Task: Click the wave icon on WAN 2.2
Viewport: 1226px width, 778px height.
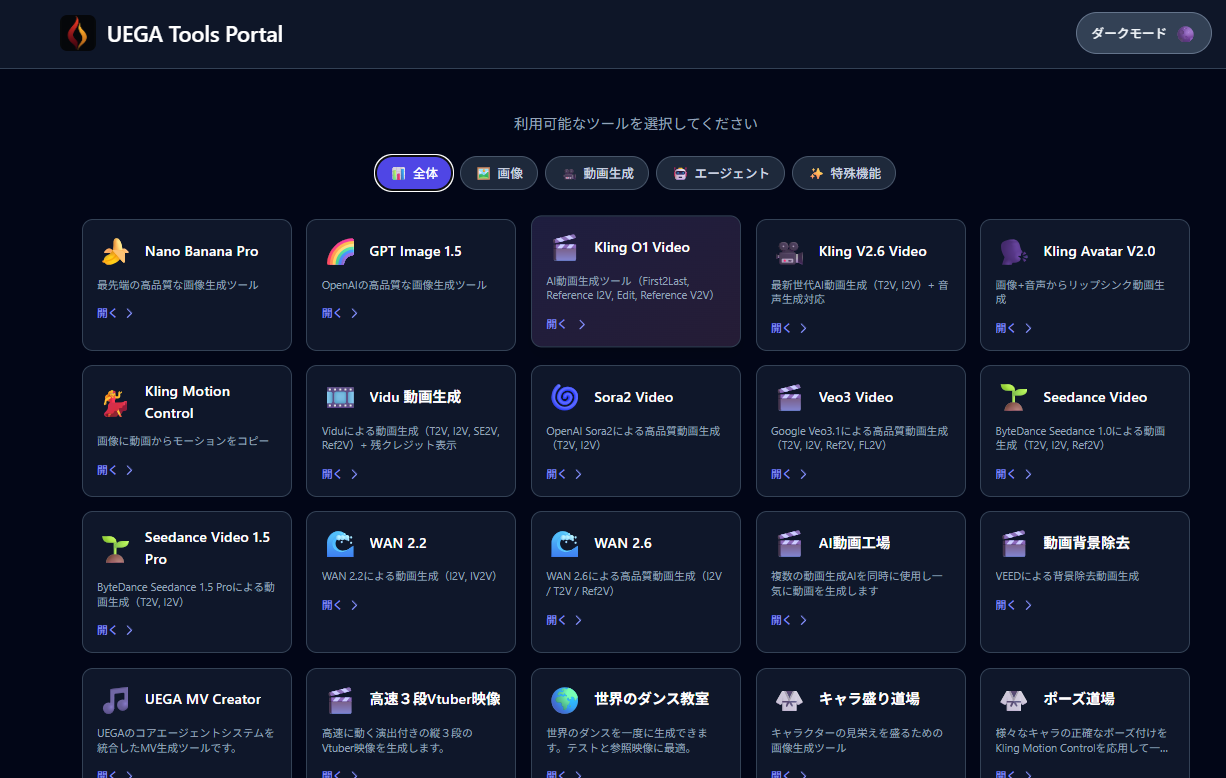Action: [x=340, y=544]
